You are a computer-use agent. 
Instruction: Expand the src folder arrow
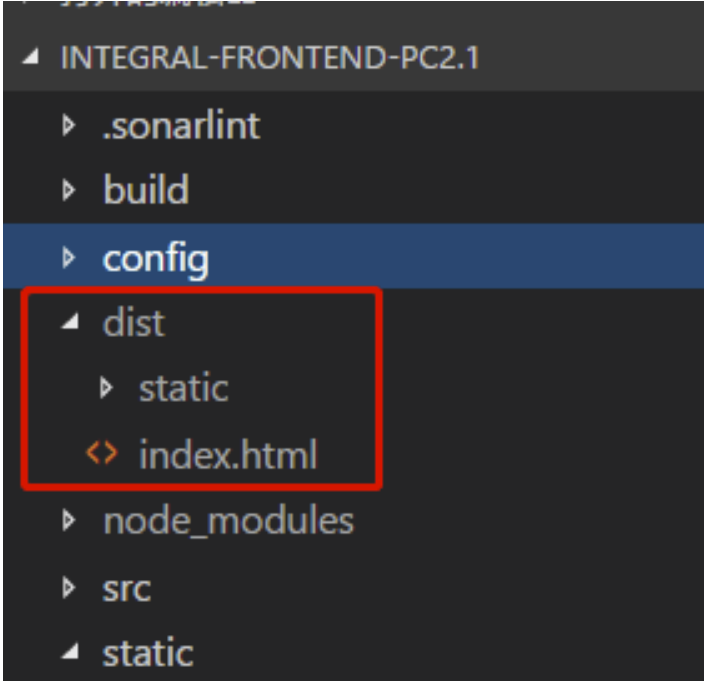click(68, 588)
